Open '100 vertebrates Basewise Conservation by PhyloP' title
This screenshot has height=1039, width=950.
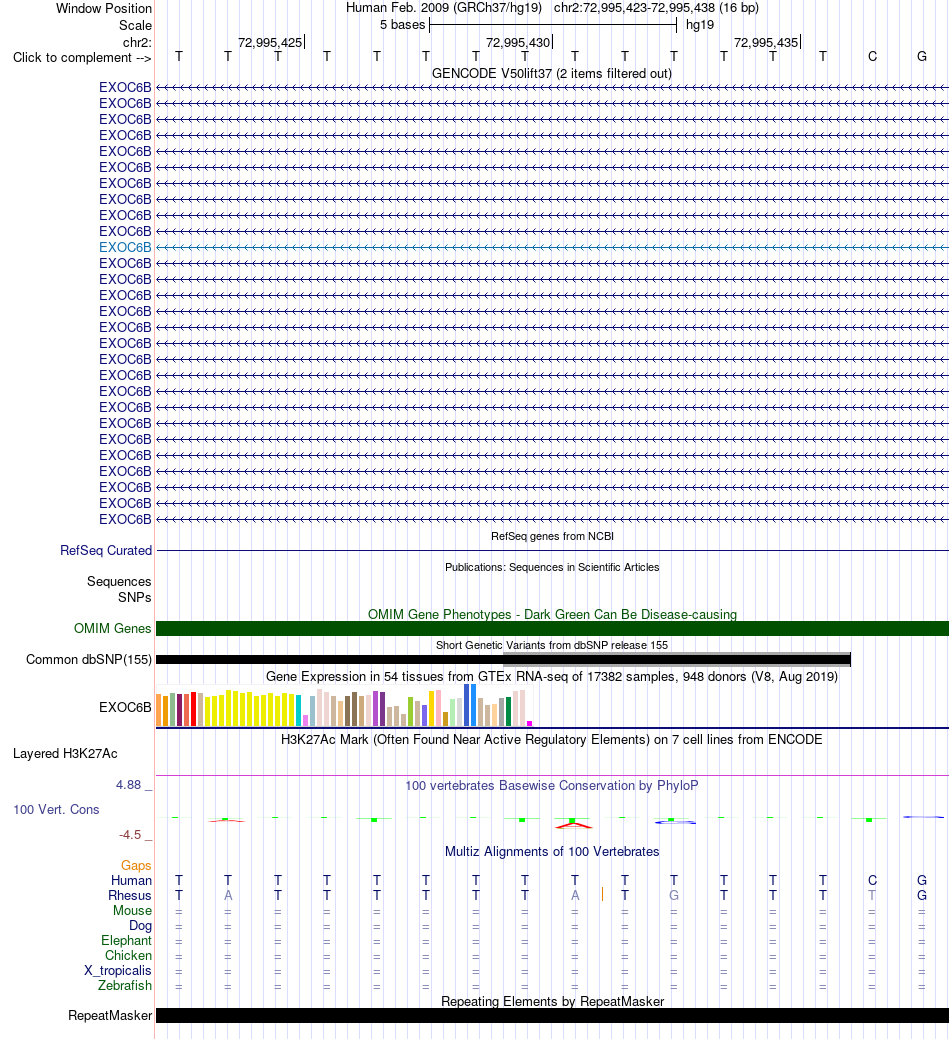(x=552, y=785)
